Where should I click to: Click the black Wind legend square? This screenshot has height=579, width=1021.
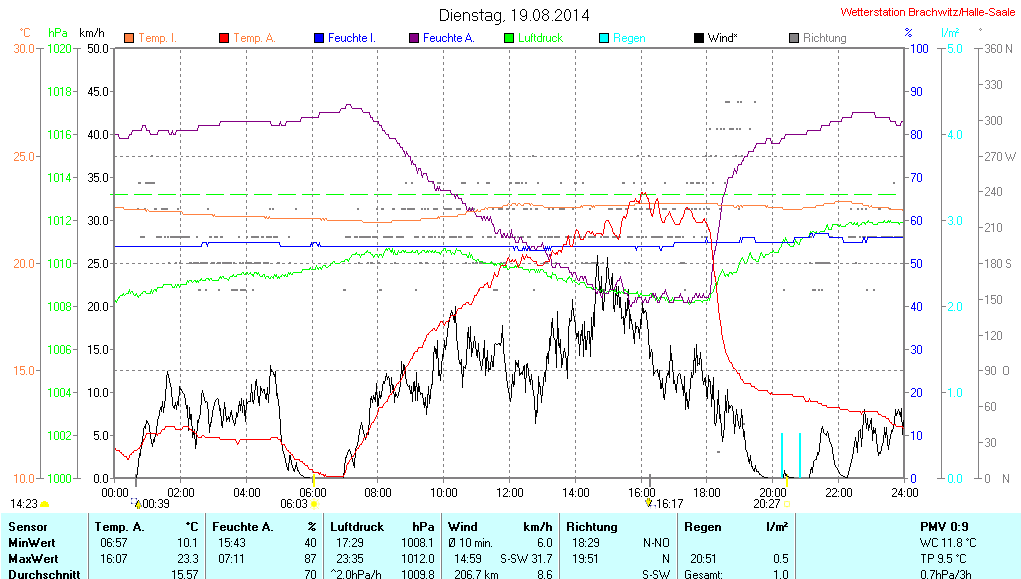(699, 38)
